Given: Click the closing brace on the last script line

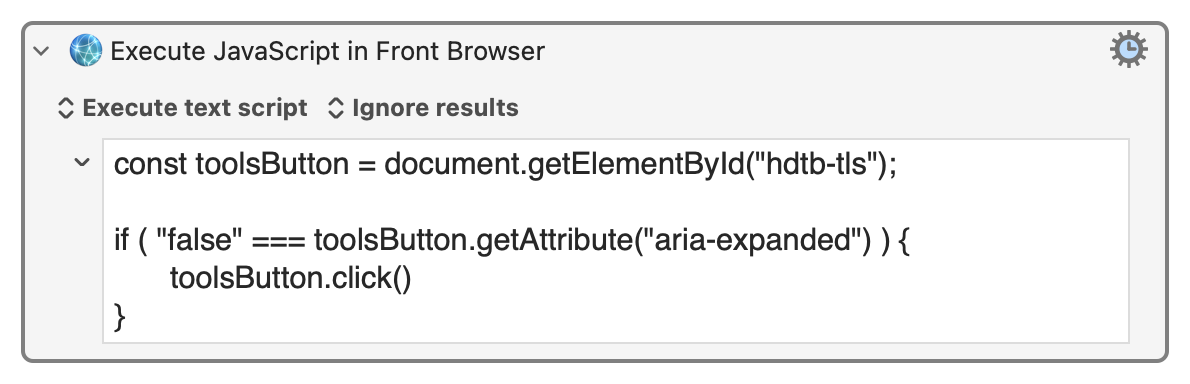Looking at the screenshot, I should (119, 316).
